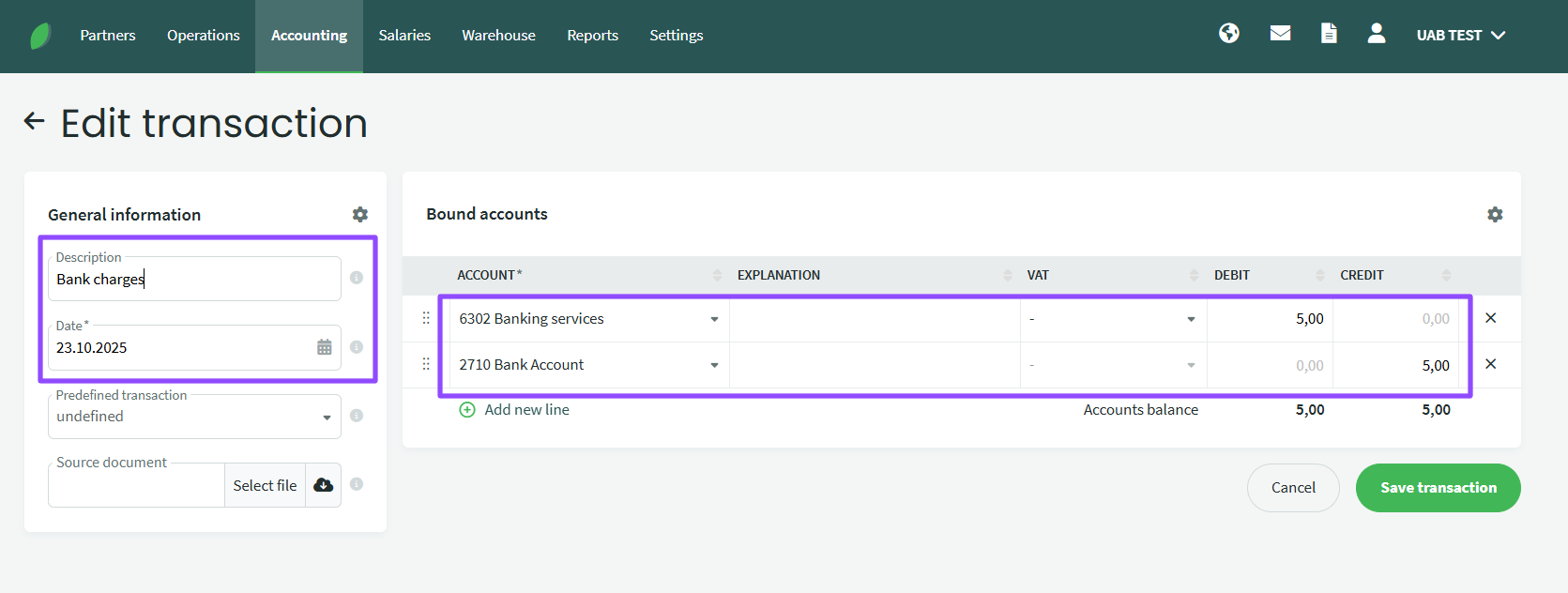
Task: Open the envelope messages icon
Action: [x=1280, y=34]
